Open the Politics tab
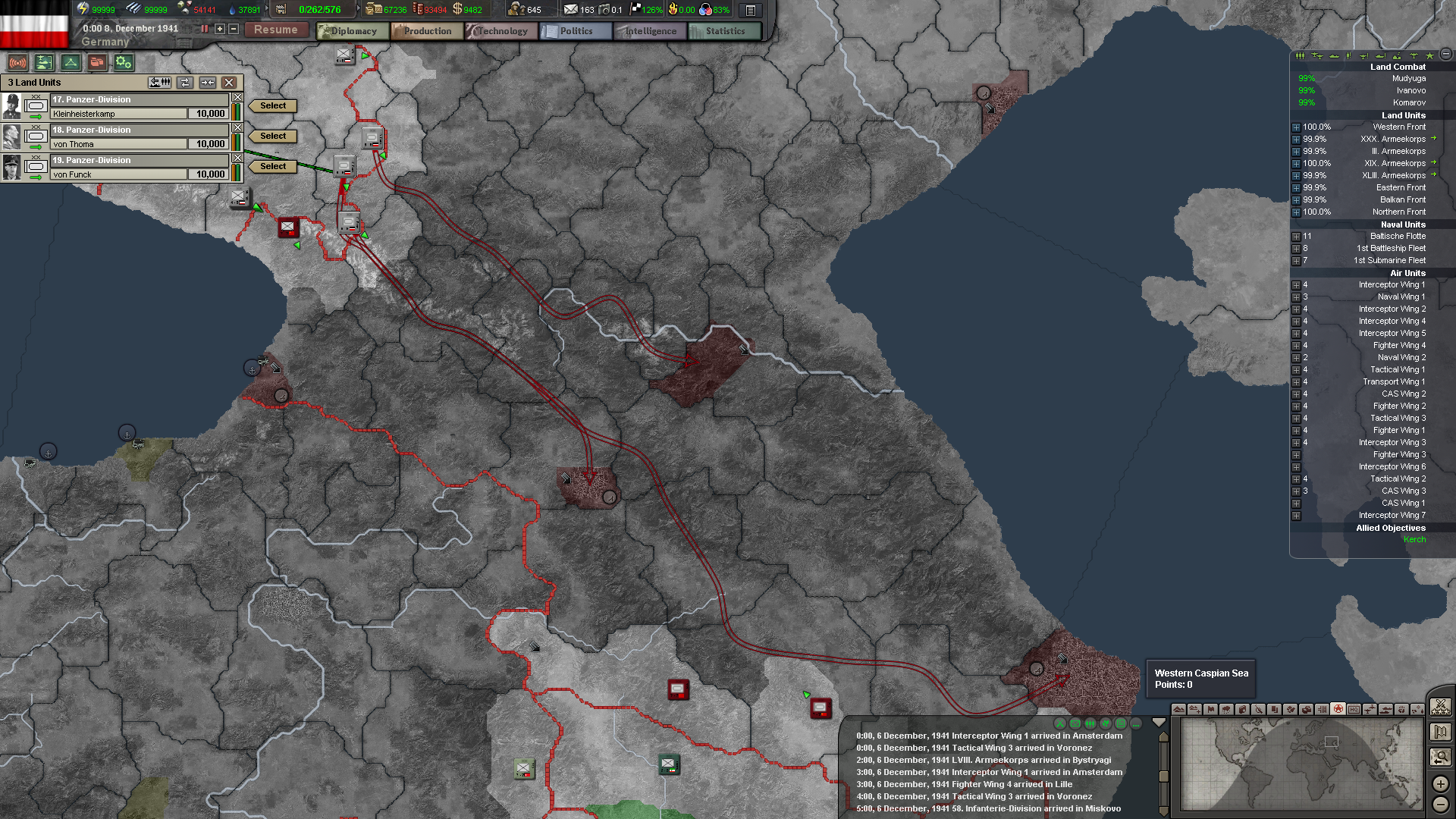Viewport: 1456px width, 819px height. 576,31
